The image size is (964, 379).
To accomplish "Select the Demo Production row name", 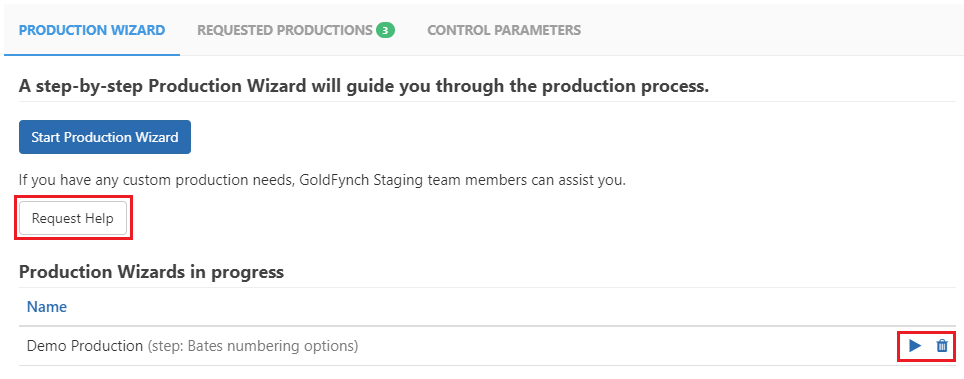I will 85,346.
